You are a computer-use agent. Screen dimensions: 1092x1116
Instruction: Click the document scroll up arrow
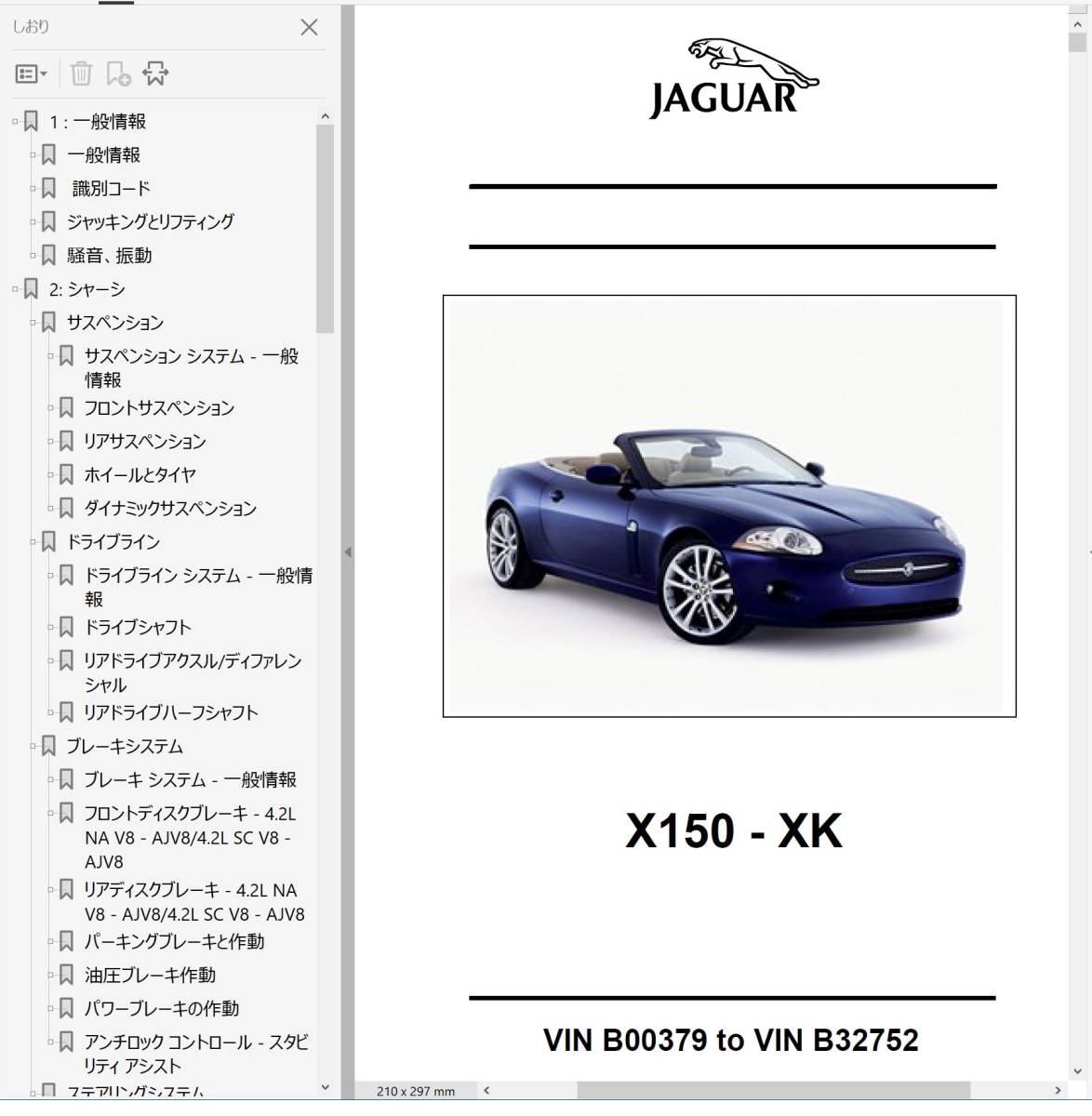pos(1077,25)
